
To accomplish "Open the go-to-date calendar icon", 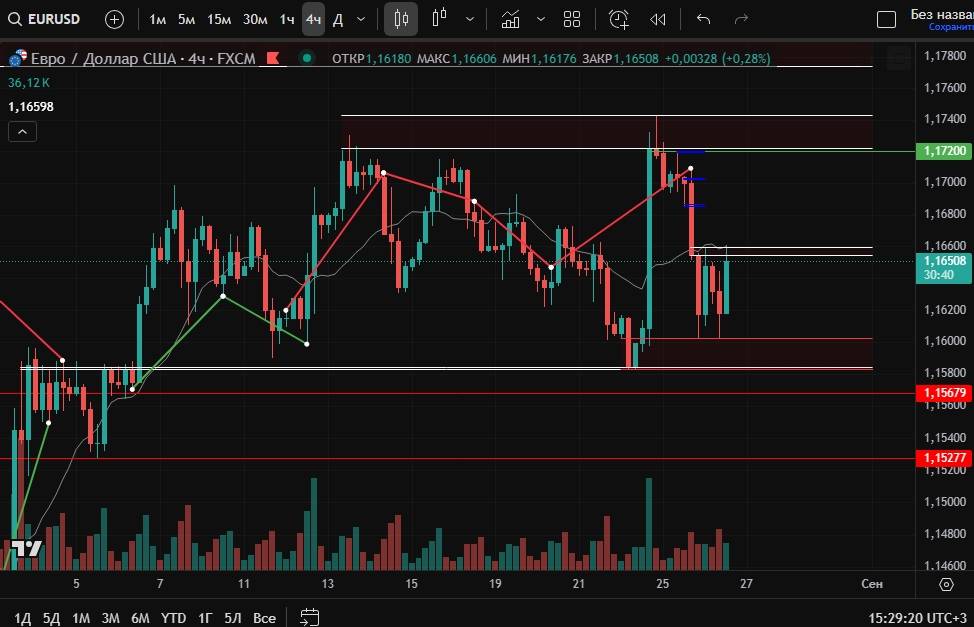I will (x=310, y=617).
